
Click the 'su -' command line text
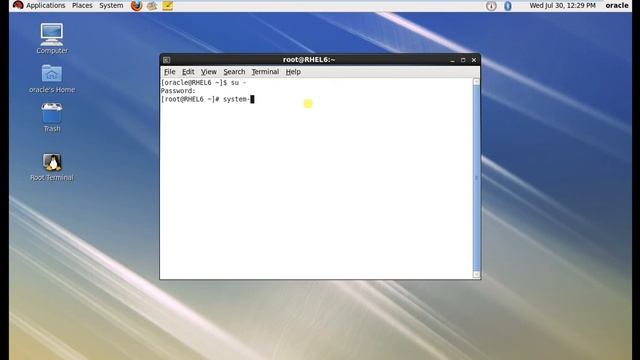(238, 83)
